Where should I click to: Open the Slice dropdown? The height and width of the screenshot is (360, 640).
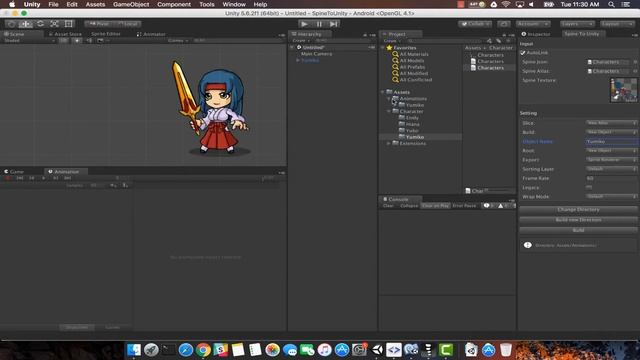(x=611, y=123)
